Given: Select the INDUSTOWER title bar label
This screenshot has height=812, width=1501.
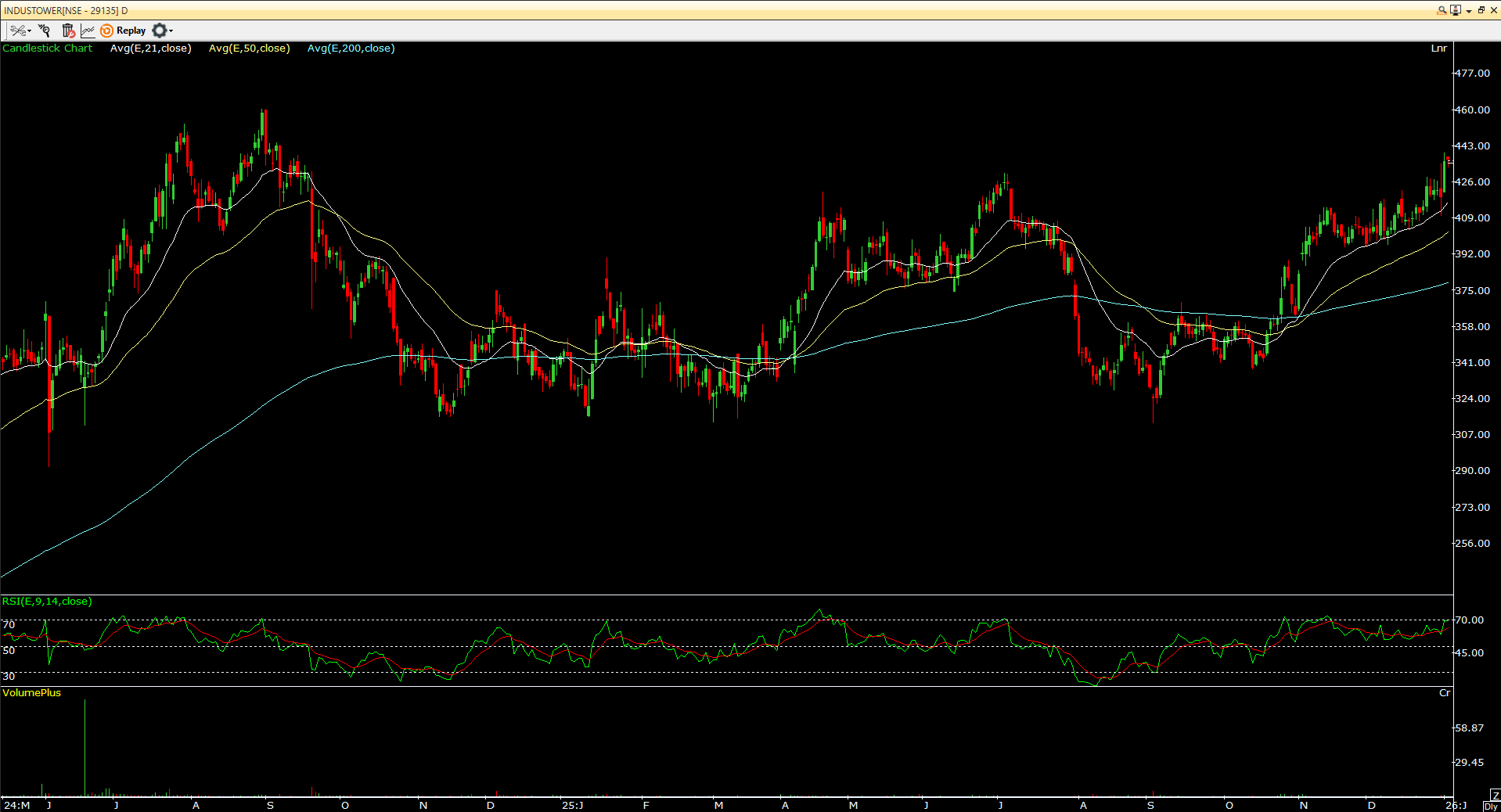Looking at the screenshot, I should [x=67, y=10].
